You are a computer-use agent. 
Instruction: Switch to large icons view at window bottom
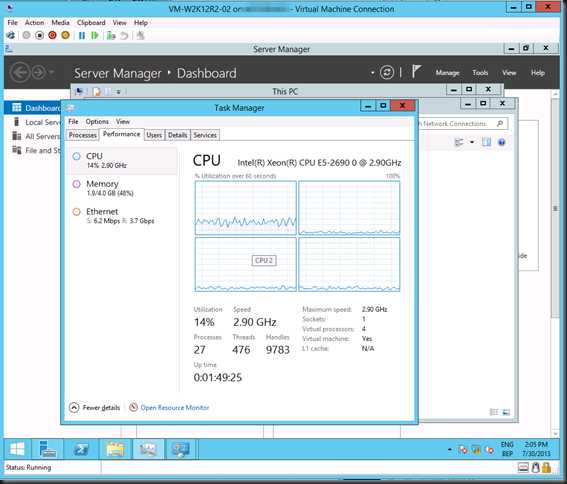tap(506, 412)
